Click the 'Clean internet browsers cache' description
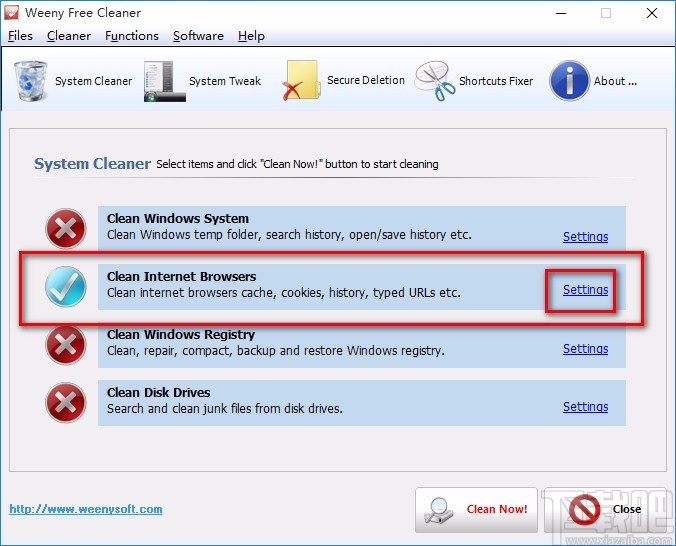The width and height of the screenshot is (676, 546). [x=284, y=293]
